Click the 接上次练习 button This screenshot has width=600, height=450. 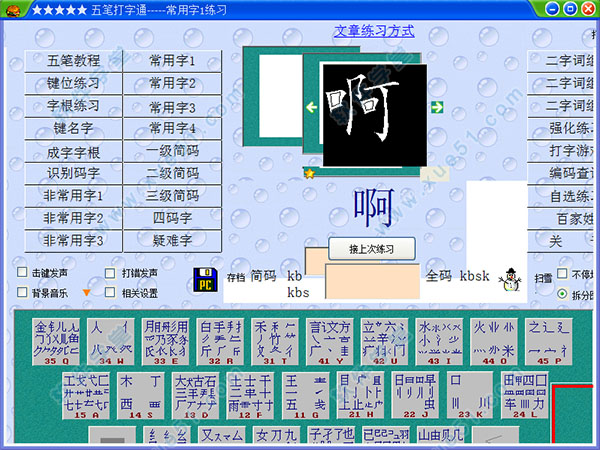point(372,249)
